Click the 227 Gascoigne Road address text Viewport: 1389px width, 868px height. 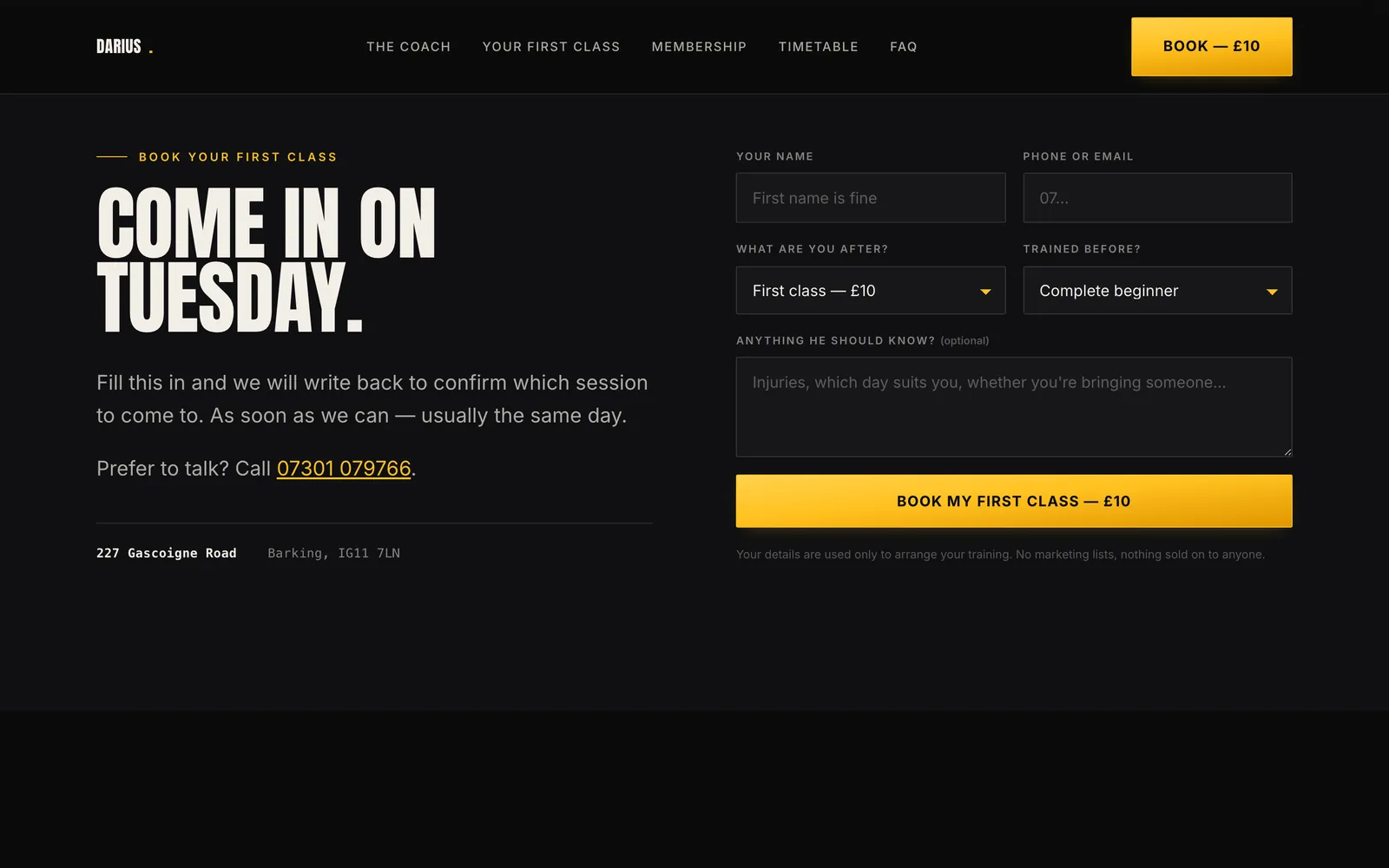[x=167, y=553]
